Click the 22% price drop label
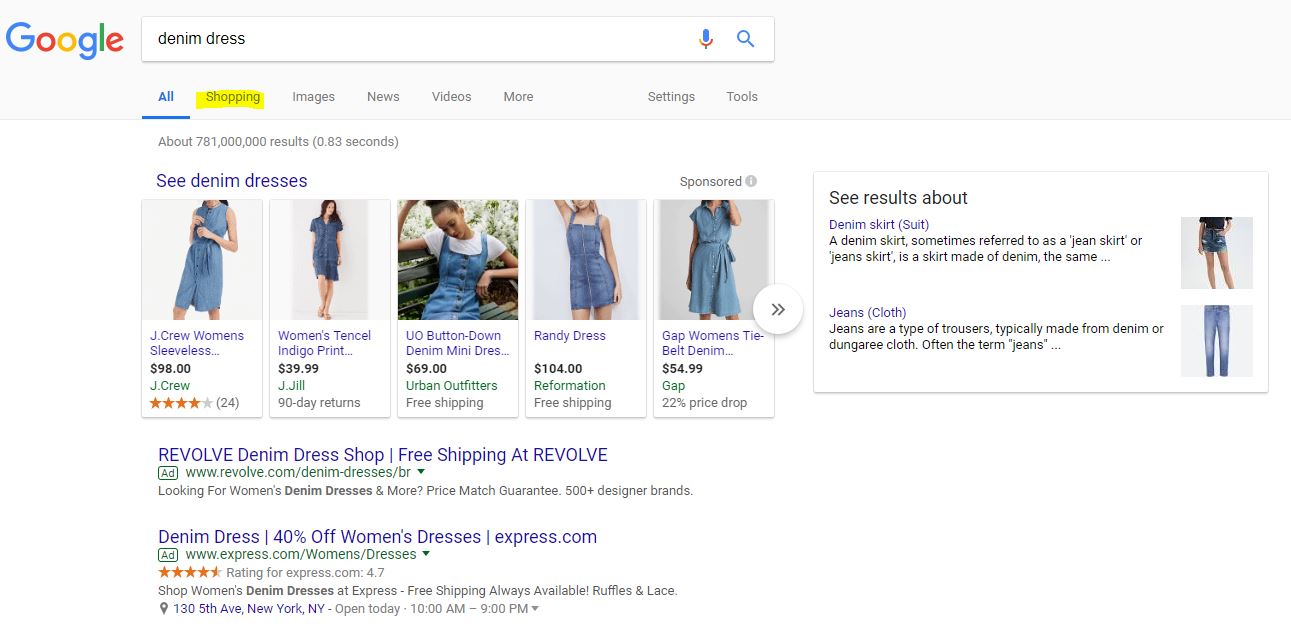Image resolution: width=1291 pixels, height=636 pixels. point(705,403)
